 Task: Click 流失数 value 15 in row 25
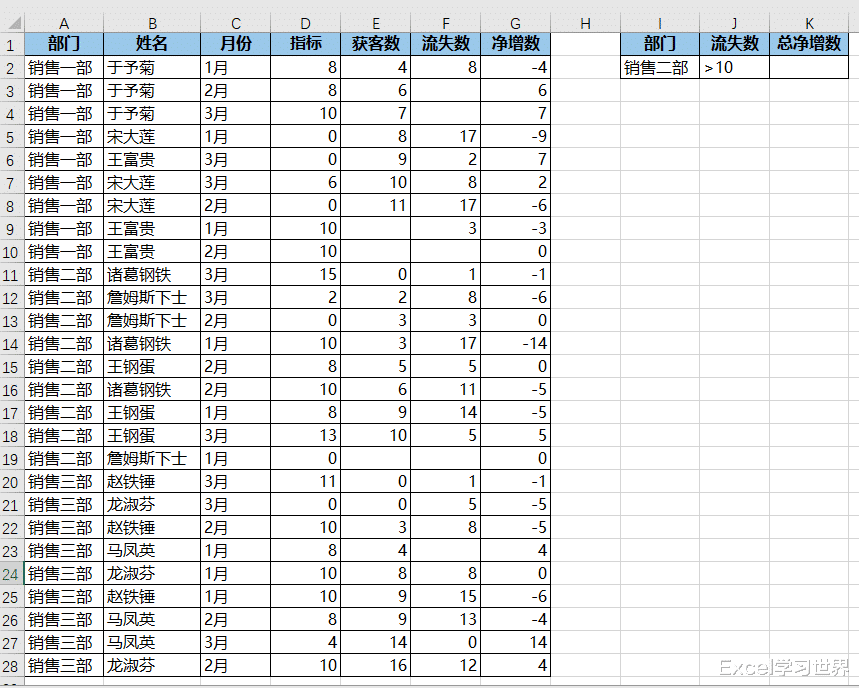point(446,597)
